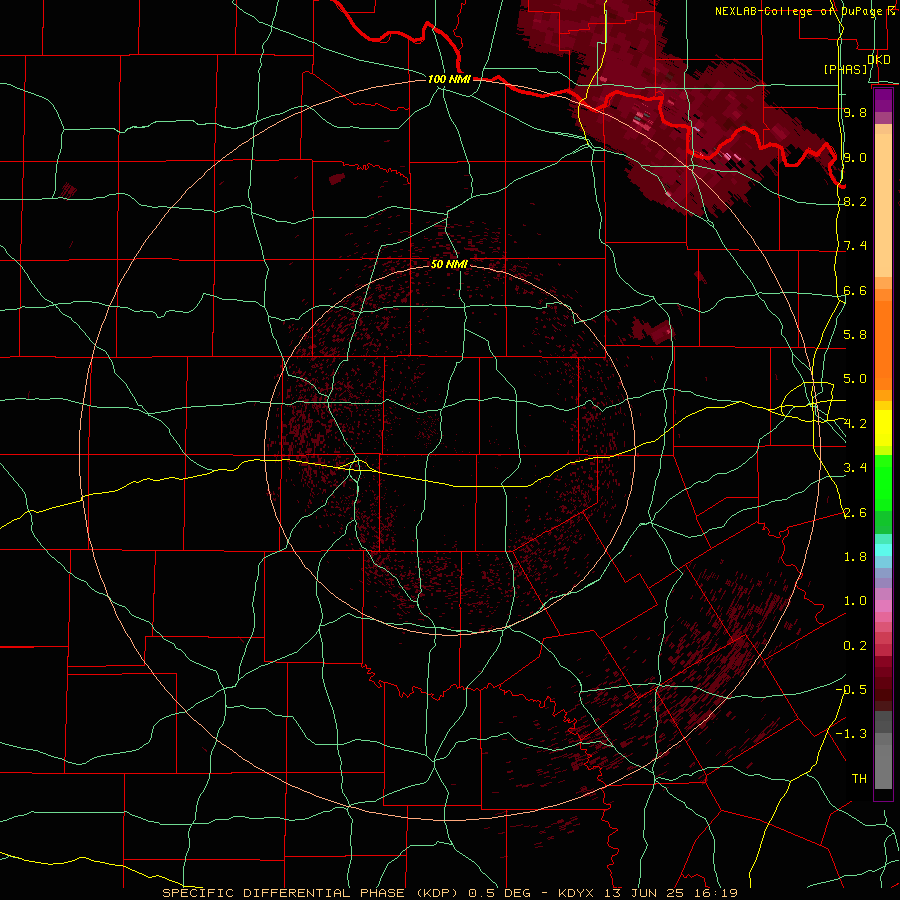Click the 7.4 legend value
The height and width of the screenshot is (900, 900).
click(855, 246)
